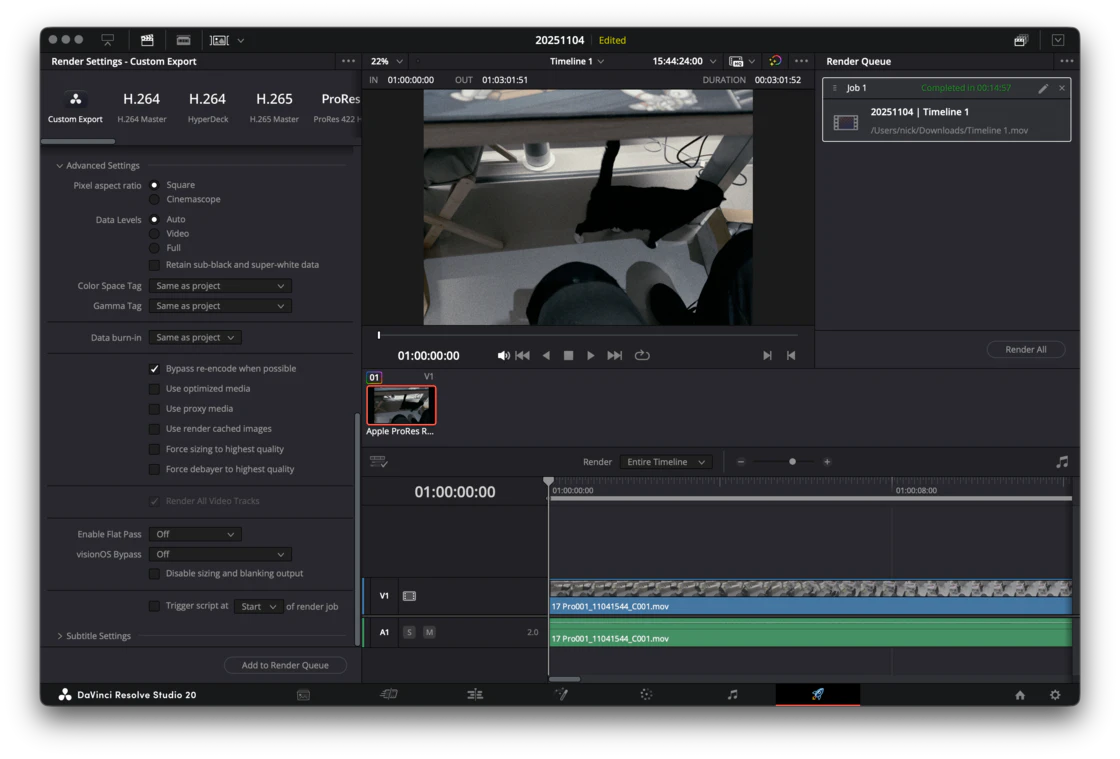Click the loop playback icon
The width and height of the screenshot is (1120, 759).
click(x=642, y=355)
